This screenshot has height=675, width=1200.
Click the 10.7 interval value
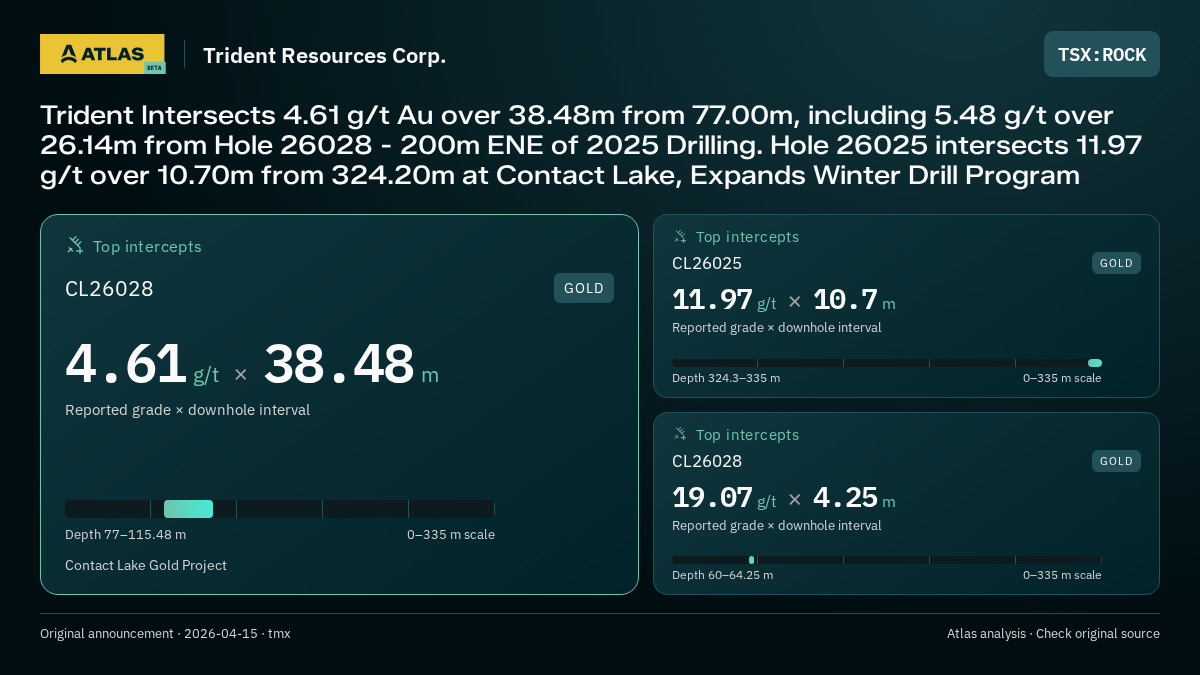click(846, 300)
